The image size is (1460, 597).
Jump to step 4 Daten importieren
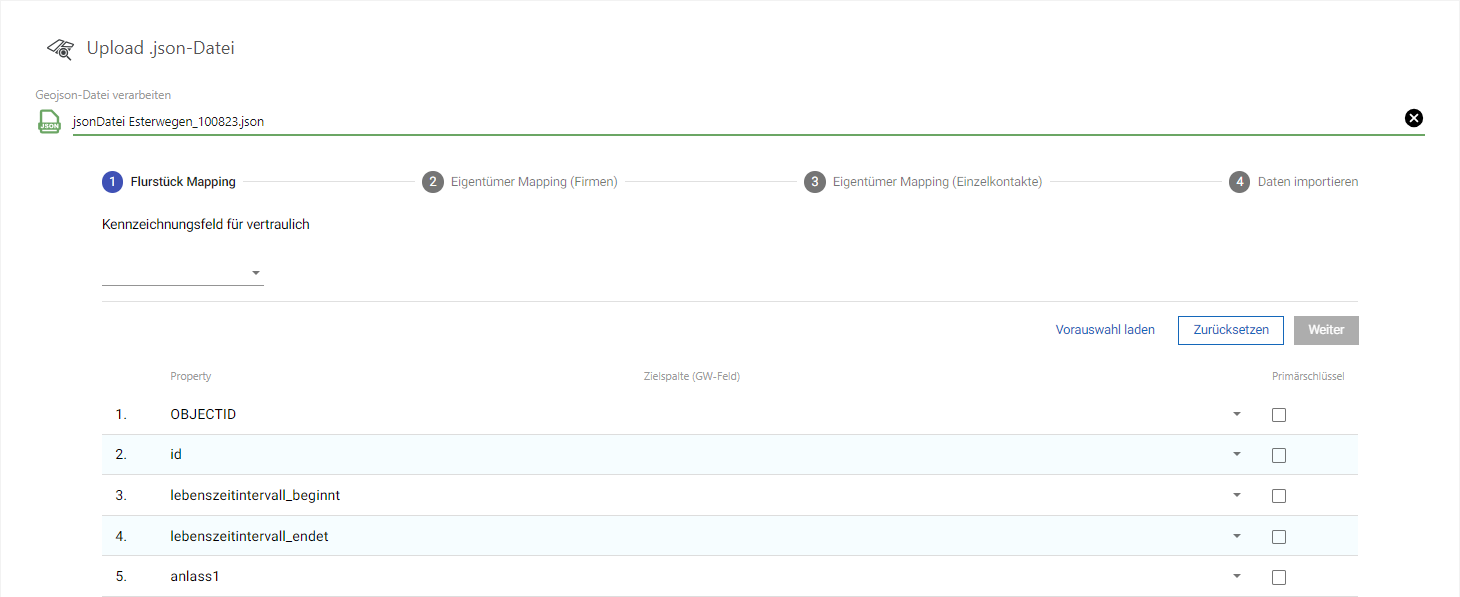(1294, 182)
